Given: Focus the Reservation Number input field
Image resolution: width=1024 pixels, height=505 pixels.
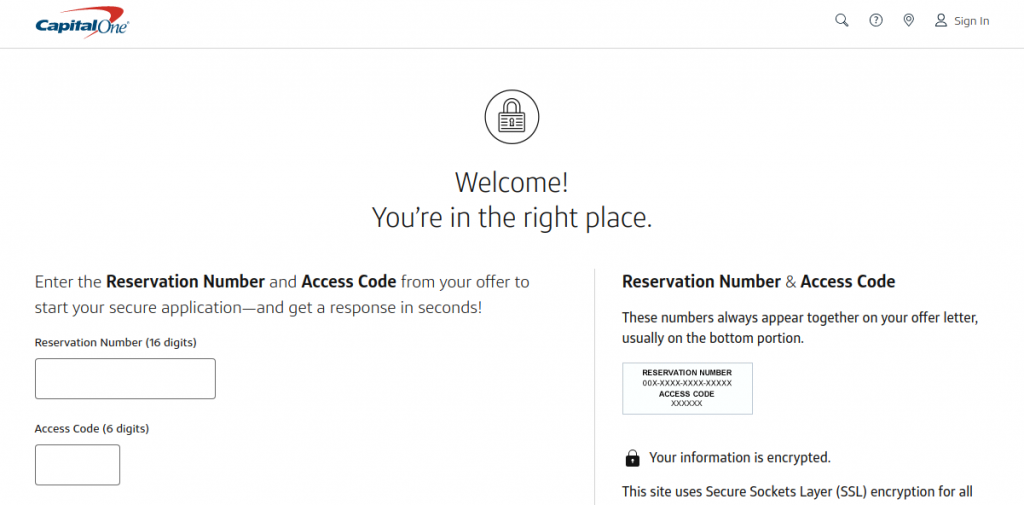Looking at the screenshot, I should point(125,378).
